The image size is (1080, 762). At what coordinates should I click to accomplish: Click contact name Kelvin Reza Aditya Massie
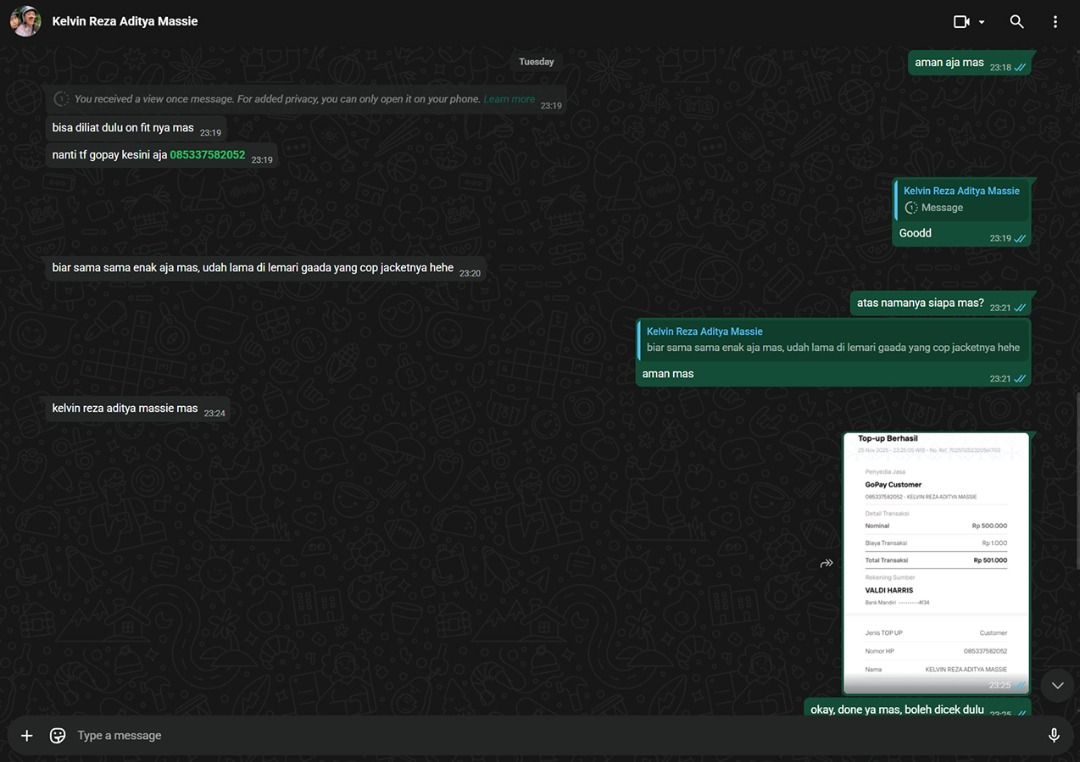125,21
